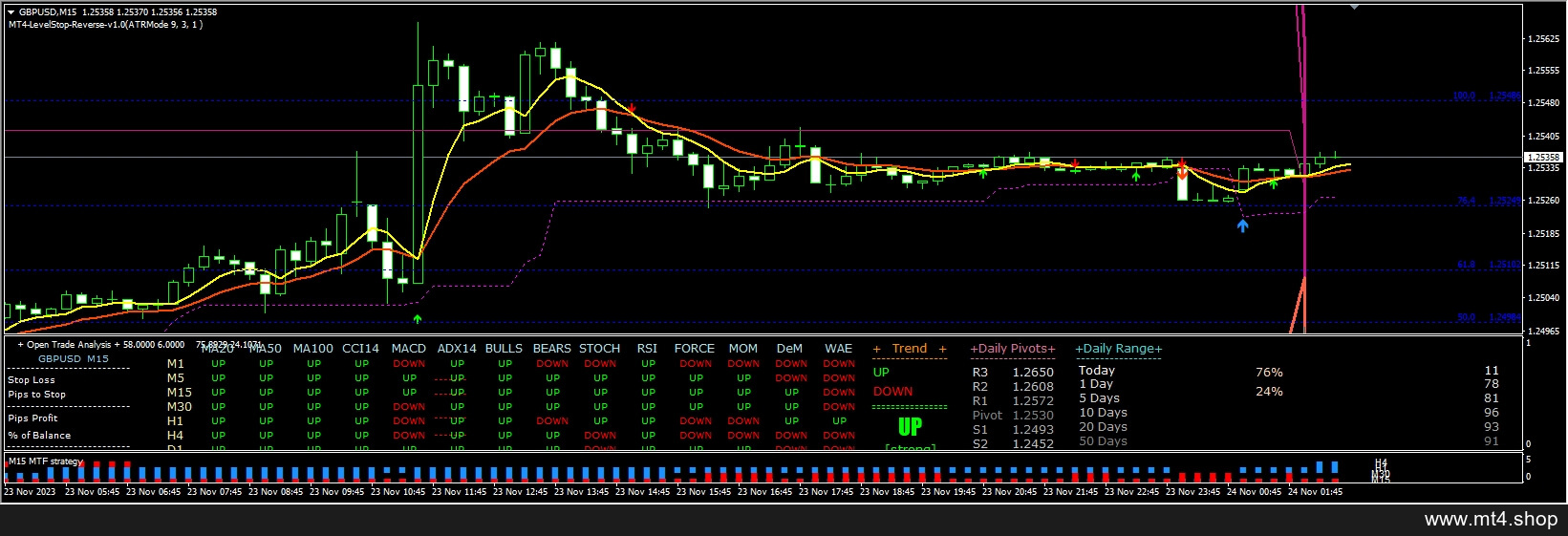Click the 10 Days range row label
1568x536 pixels.
click(1104, 413)
